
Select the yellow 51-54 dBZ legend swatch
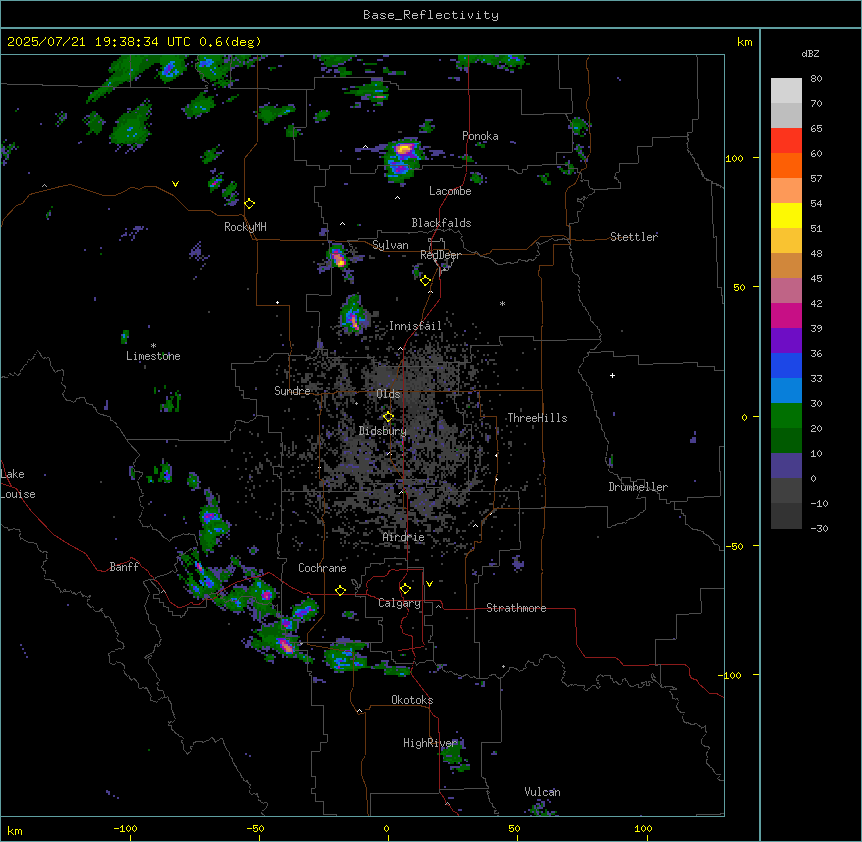pyautogui.click(x=786, y=215)
